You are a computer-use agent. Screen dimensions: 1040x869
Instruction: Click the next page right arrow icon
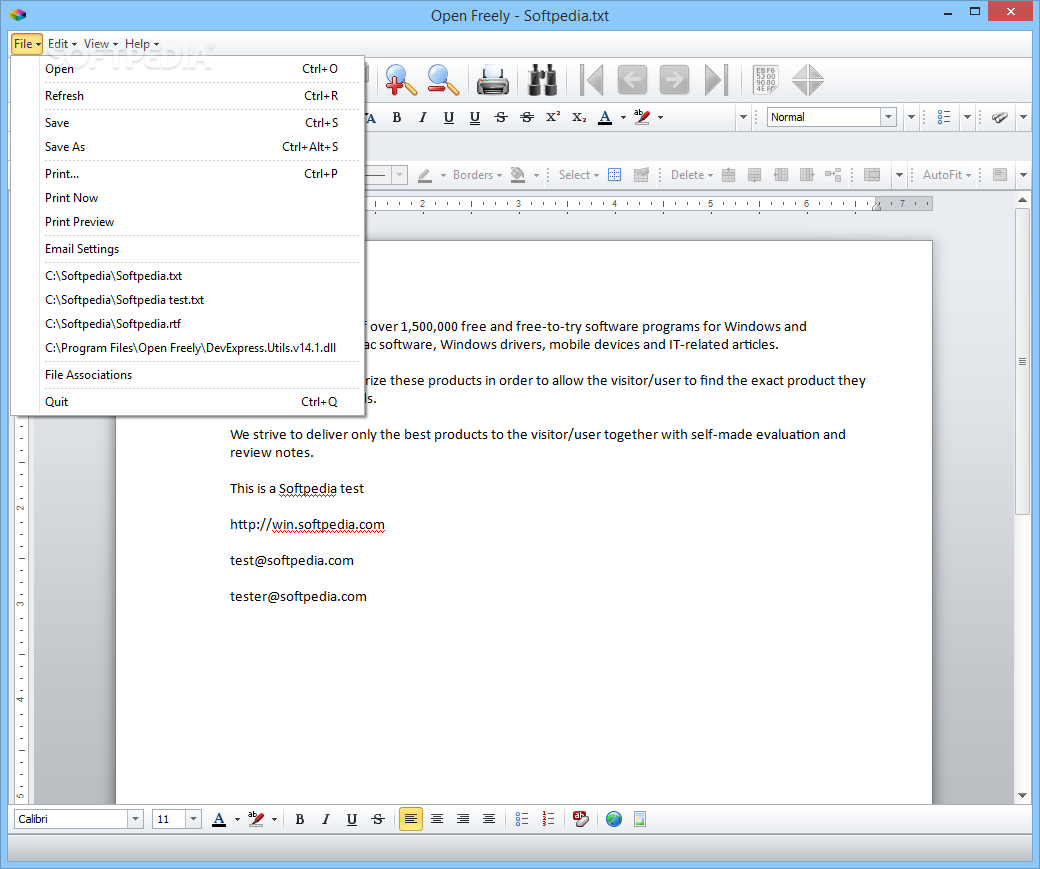(674, 80)
